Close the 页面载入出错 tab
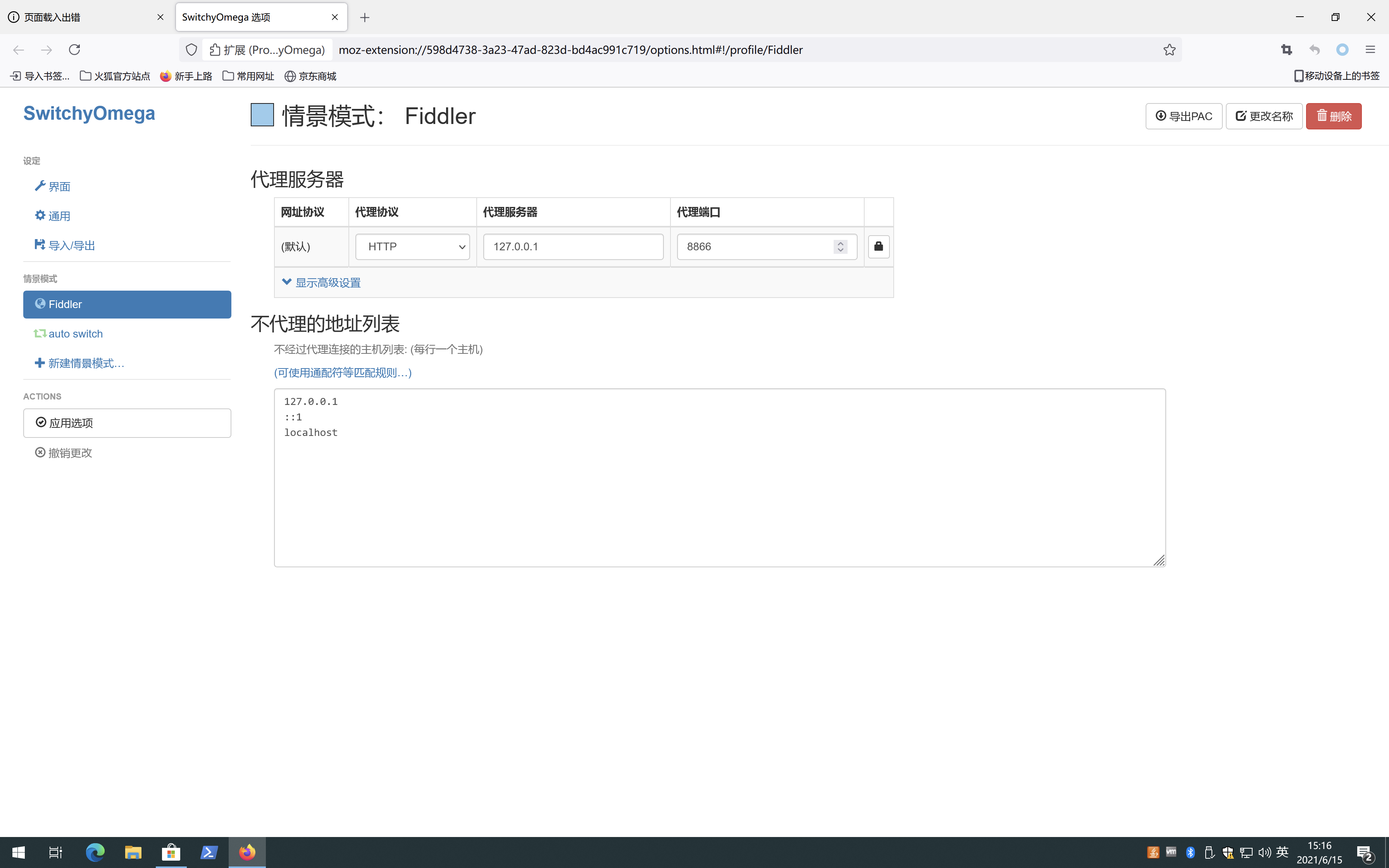Viewport: 1389px width, 868px height. [x=160, y=17]
